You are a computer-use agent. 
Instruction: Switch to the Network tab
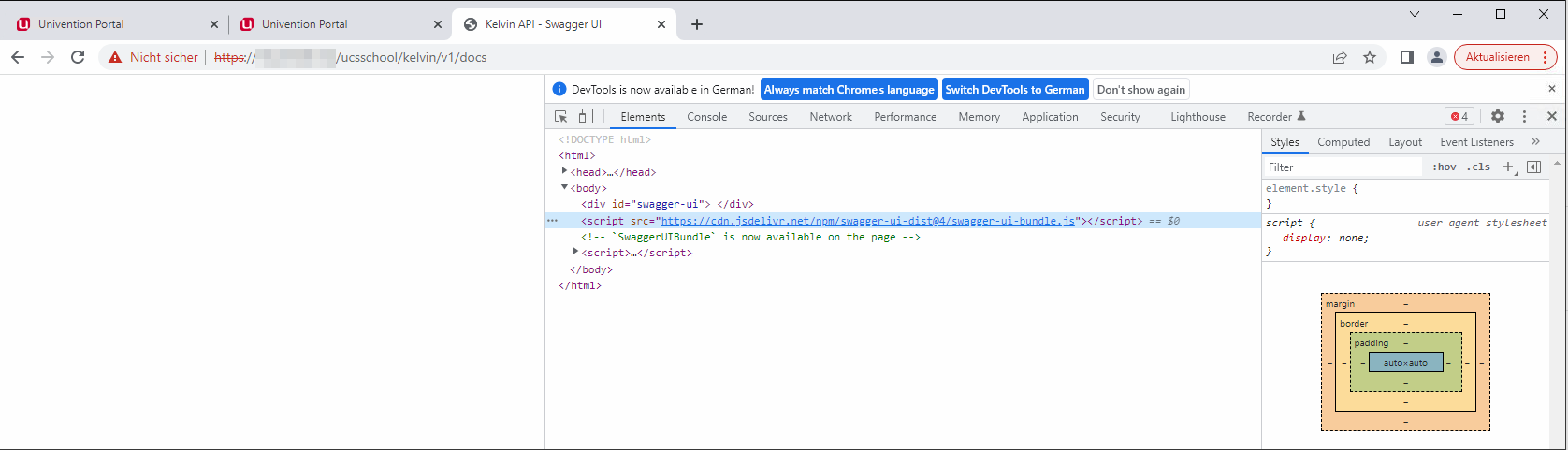click(830, 117)
